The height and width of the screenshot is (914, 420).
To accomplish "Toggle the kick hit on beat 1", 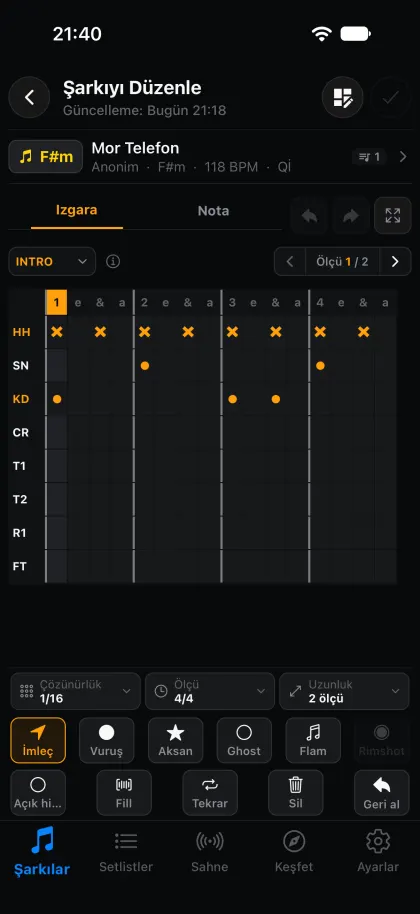I will pos(57,399).
